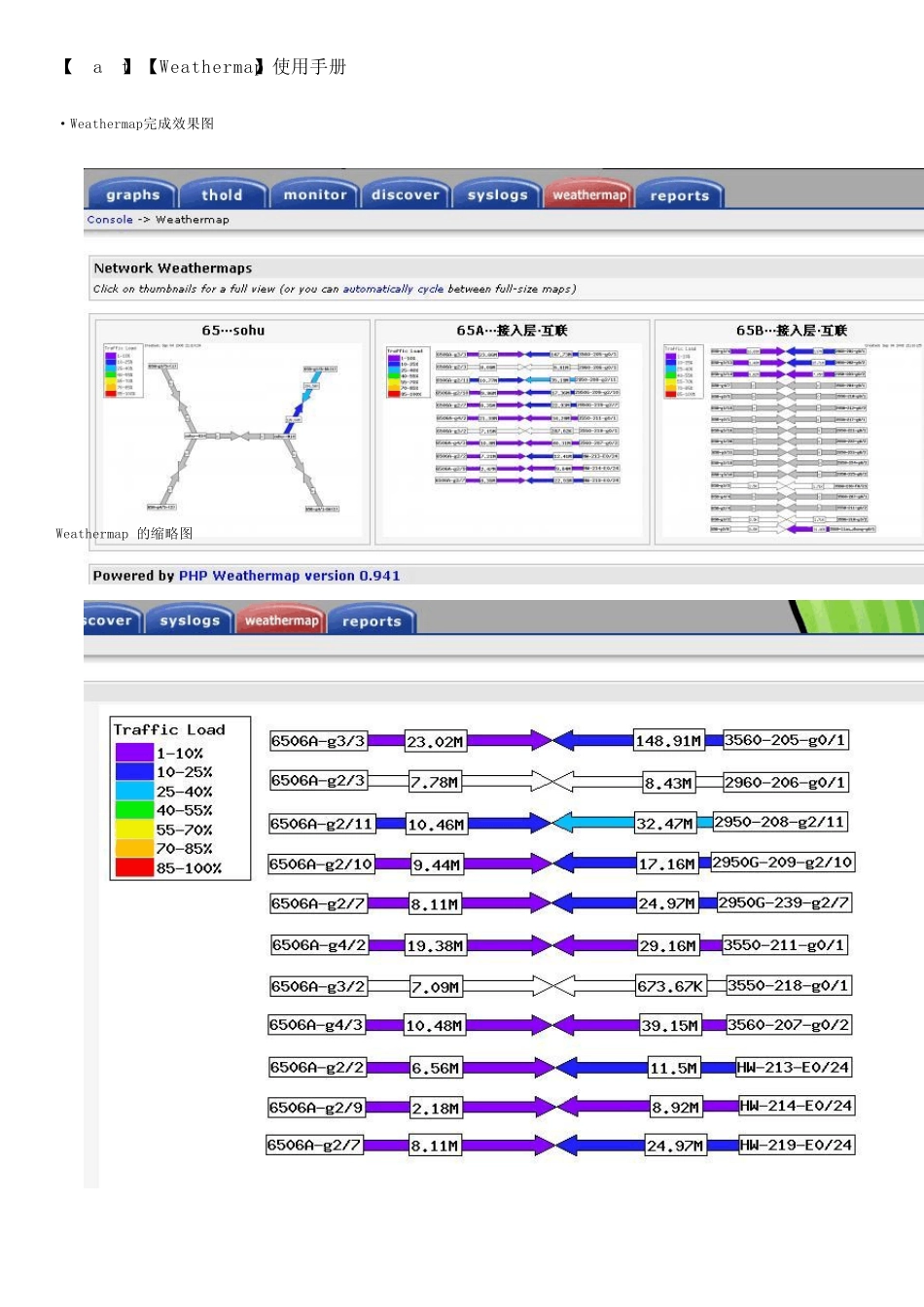This screenshot has width=924, height=1307.
Task: Click the Console breadcrumb link
Action: (110, 220)
